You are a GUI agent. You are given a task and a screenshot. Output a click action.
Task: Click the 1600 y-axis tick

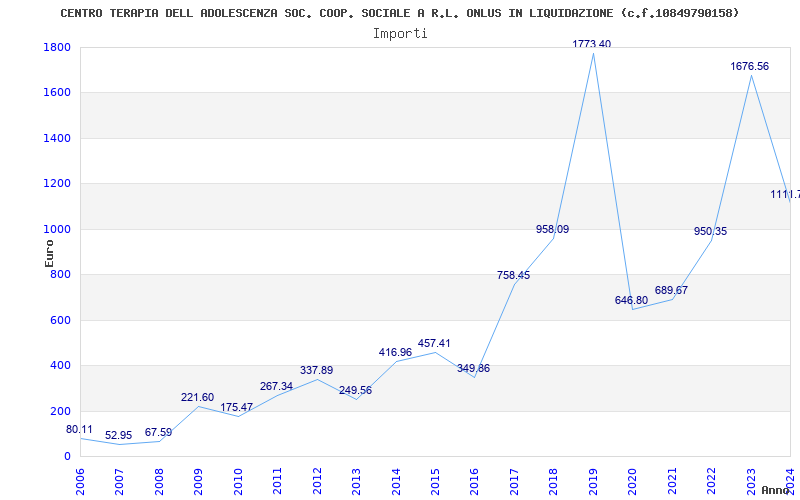tap(57, 93)
